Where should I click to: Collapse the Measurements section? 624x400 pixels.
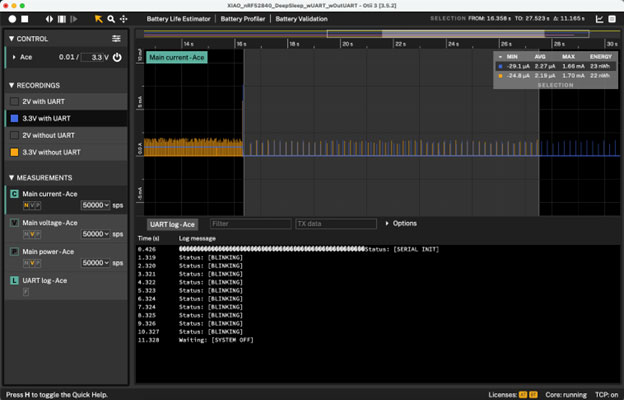point(12,177)
